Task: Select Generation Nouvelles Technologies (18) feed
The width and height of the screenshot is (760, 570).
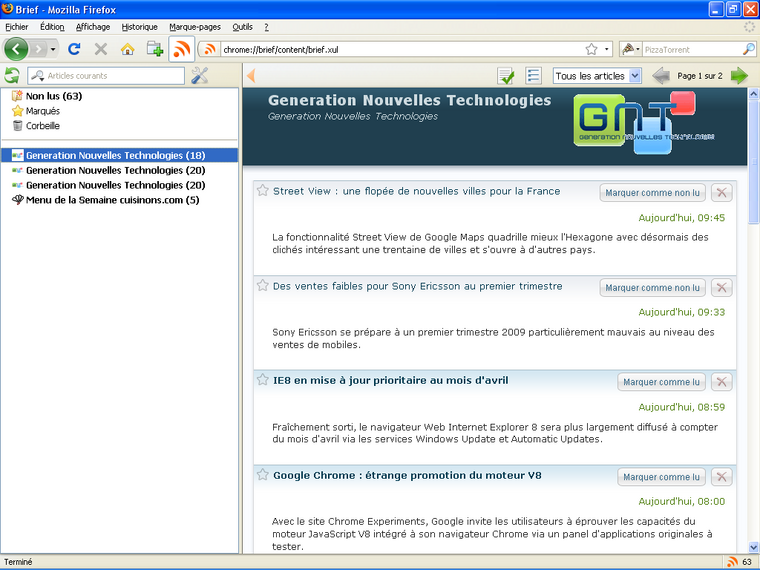Action: point(119,155)
